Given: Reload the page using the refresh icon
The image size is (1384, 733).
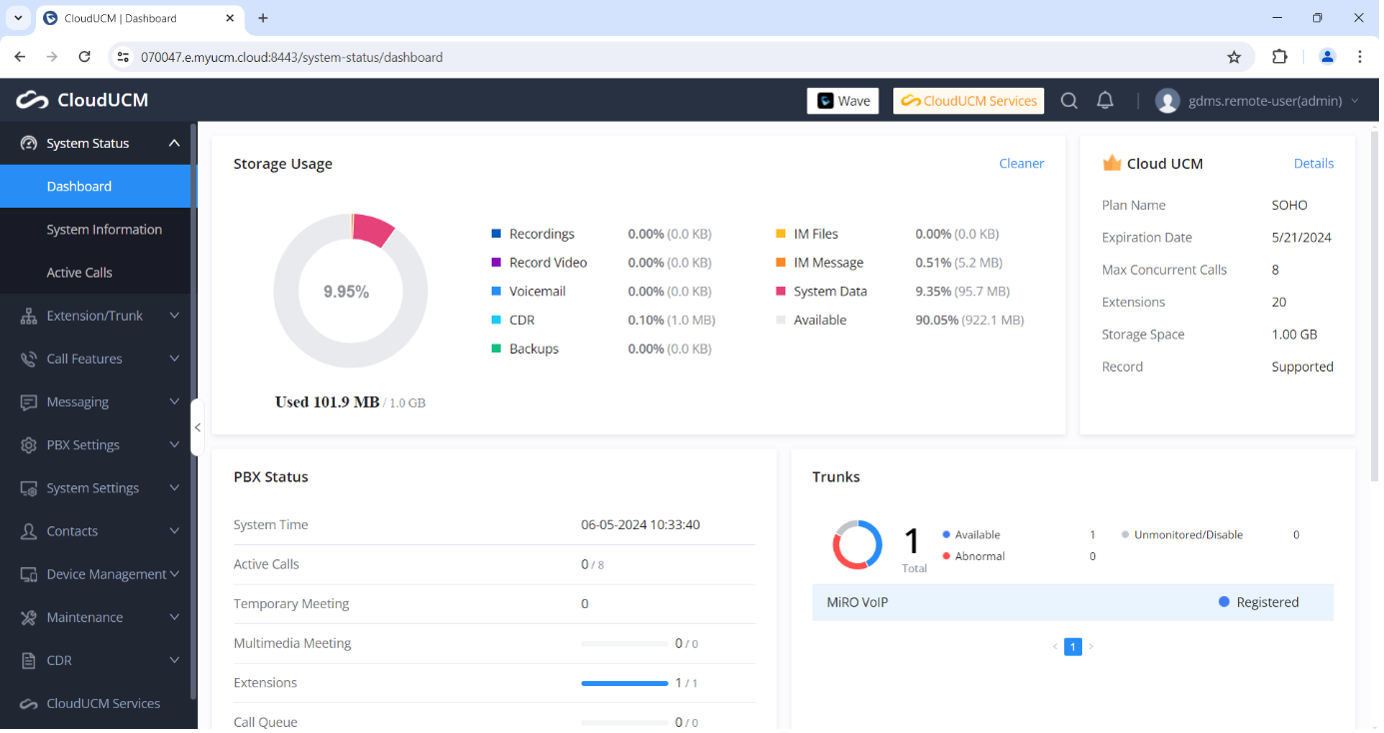Looking at the screenshot, I should click(85, 57).
